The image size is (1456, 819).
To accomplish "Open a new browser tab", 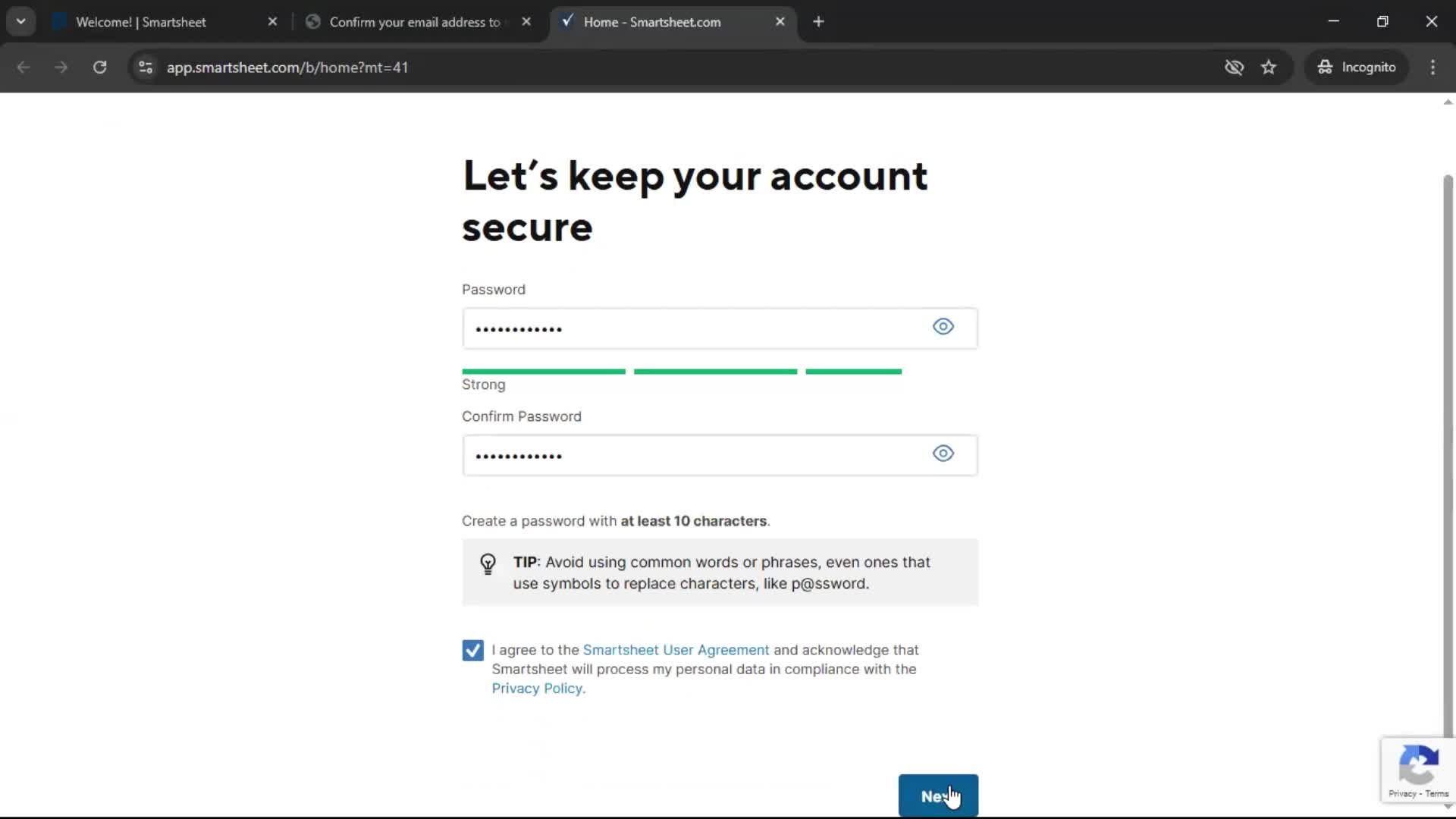I will click(818, 22).
